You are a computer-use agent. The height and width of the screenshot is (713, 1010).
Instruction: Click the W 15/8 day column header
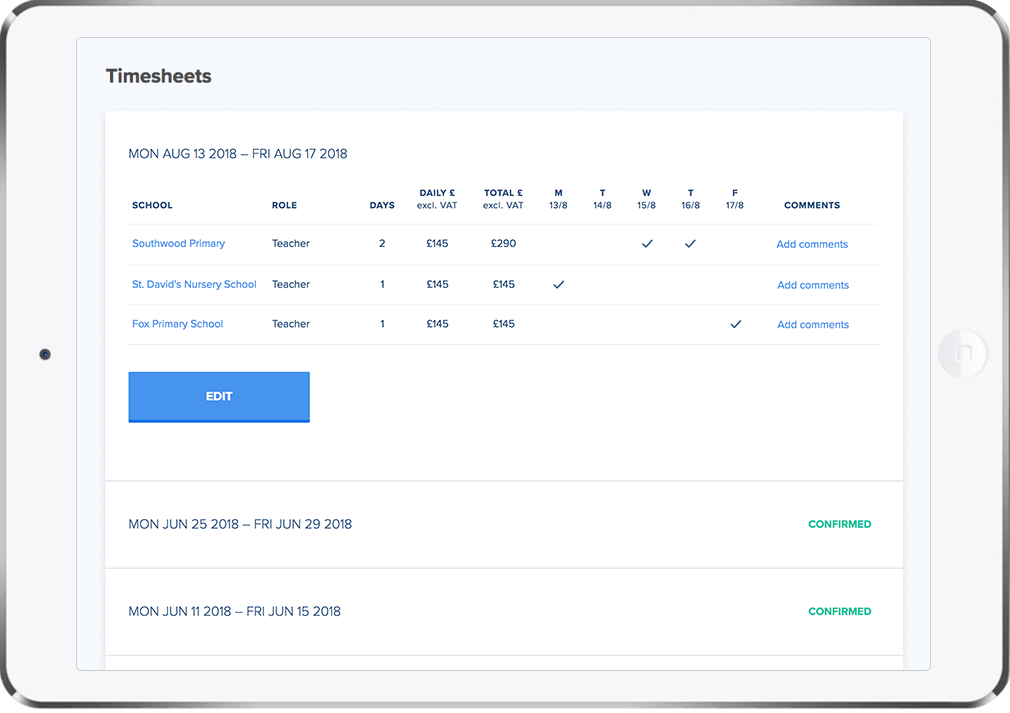click(646, 199)
